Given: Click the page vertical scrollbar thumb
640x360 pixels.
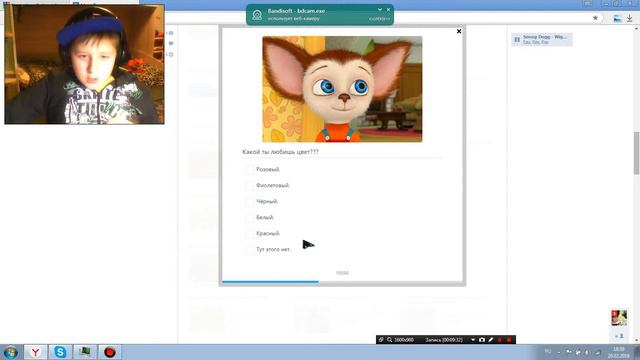Looking at the screenshot, I should pyautogui.click(x=636, y=153).
